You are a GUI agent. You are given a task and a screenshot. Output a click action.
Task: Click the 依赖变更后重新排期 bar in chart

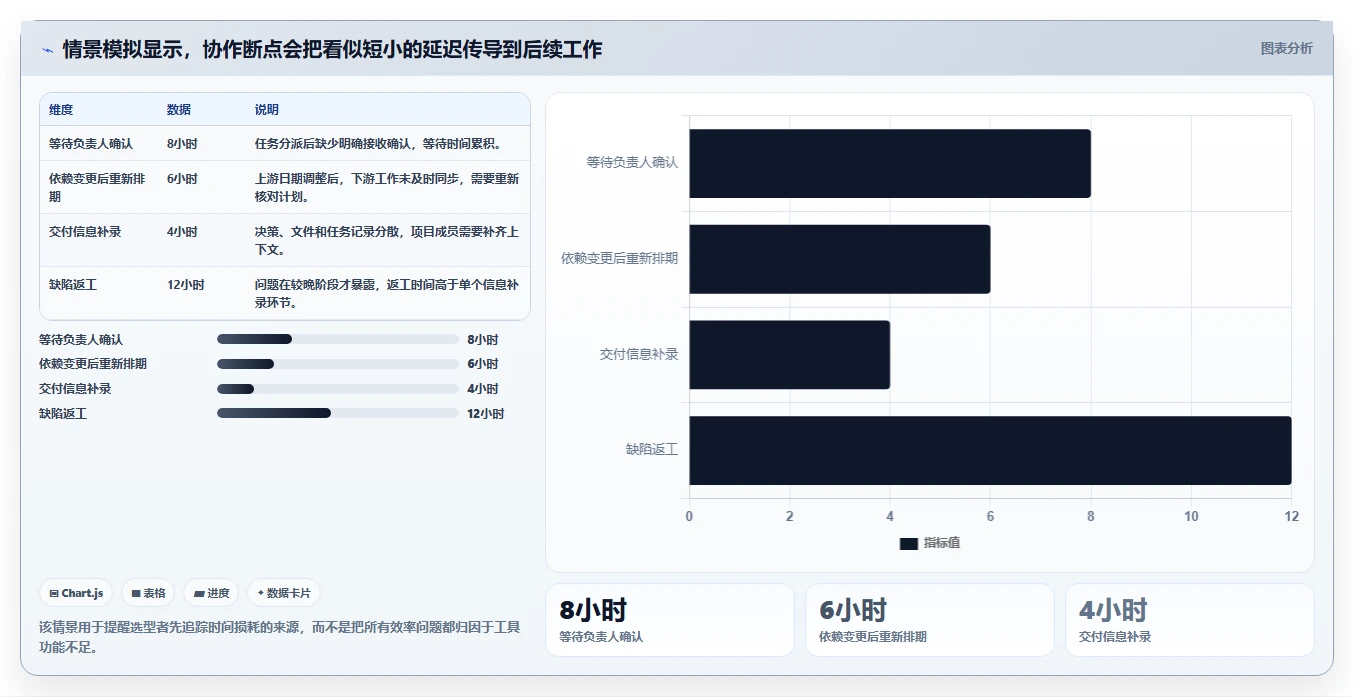point(839,259)
